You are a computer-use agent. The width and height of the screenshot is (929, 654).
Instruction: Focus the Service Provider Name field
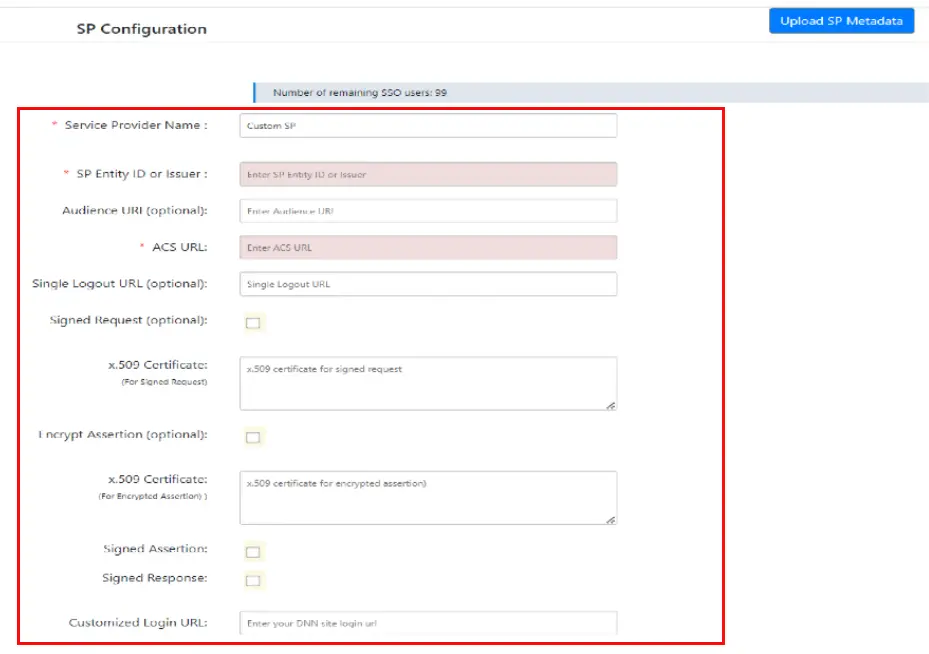(x=428, y=126)
